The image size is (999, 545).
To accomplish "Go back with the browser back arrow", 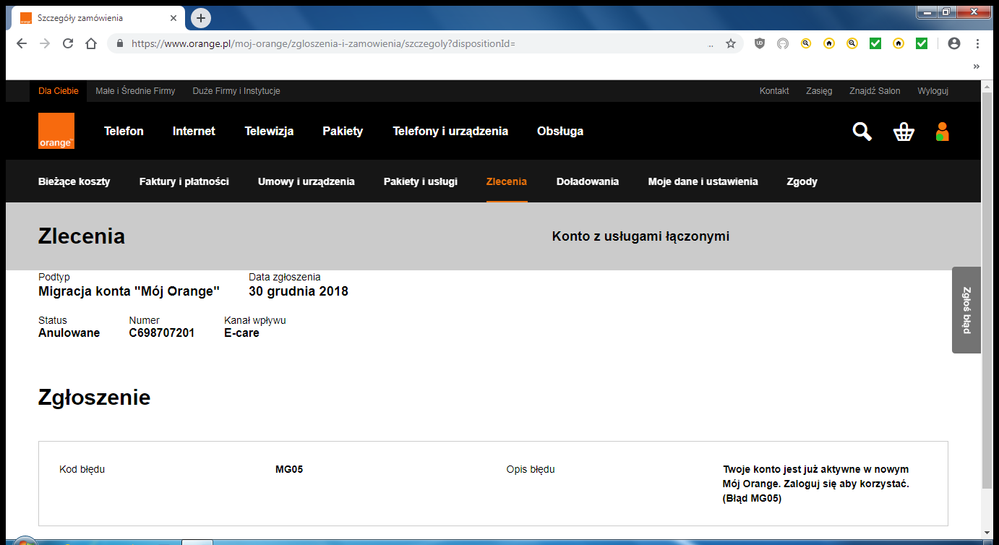I will click(x=22, y=43).
